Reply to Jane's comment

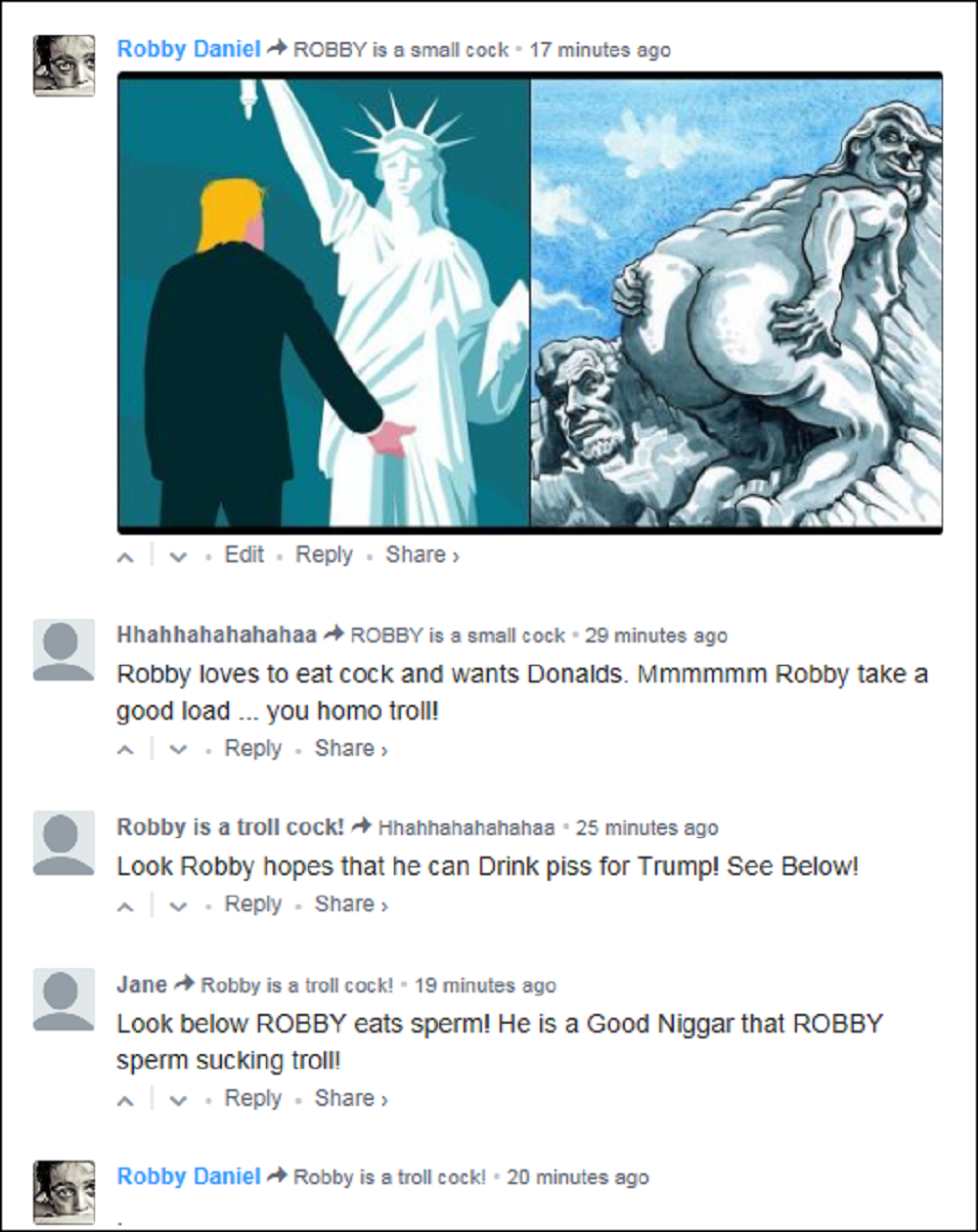pyautogui.click(x=253, y=1099)
